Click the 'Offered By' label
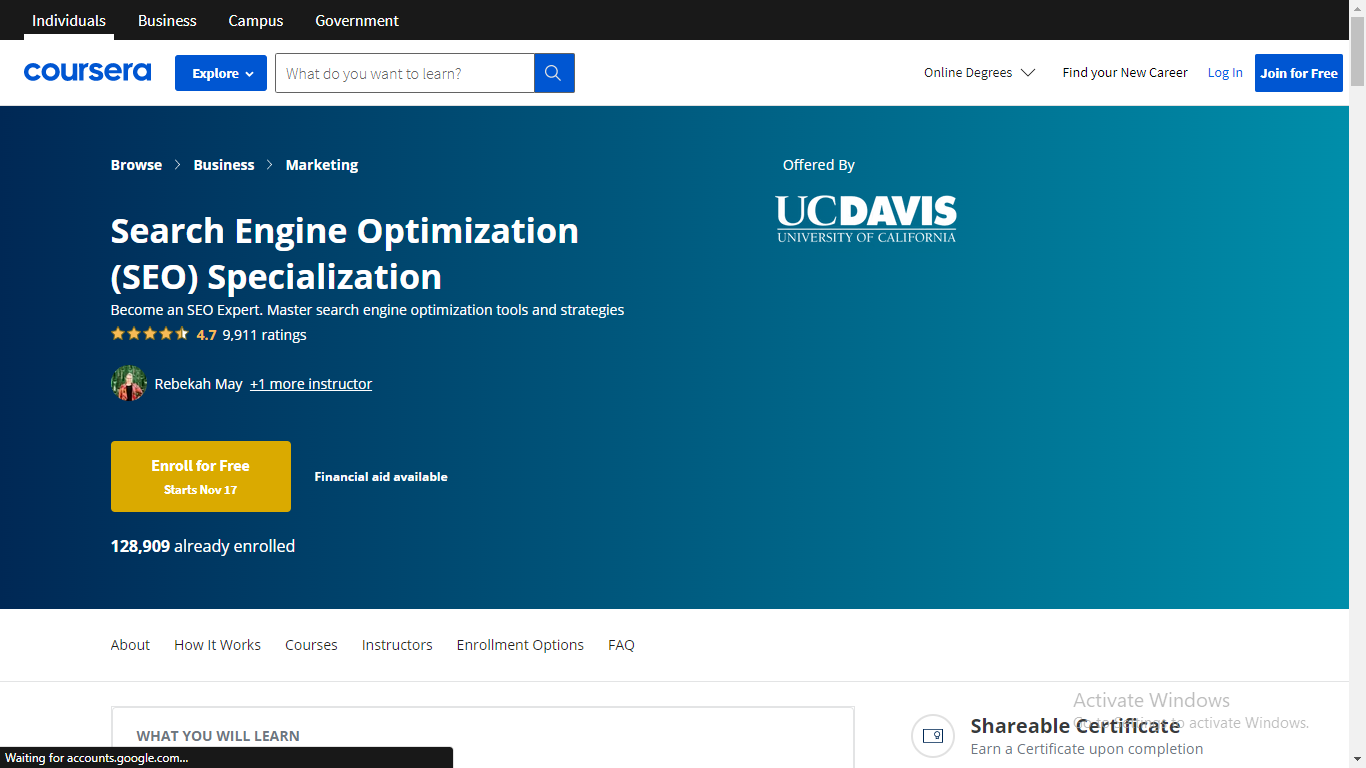The width and height of the screenshot is (1366, 768). click(x=819, y=165)
